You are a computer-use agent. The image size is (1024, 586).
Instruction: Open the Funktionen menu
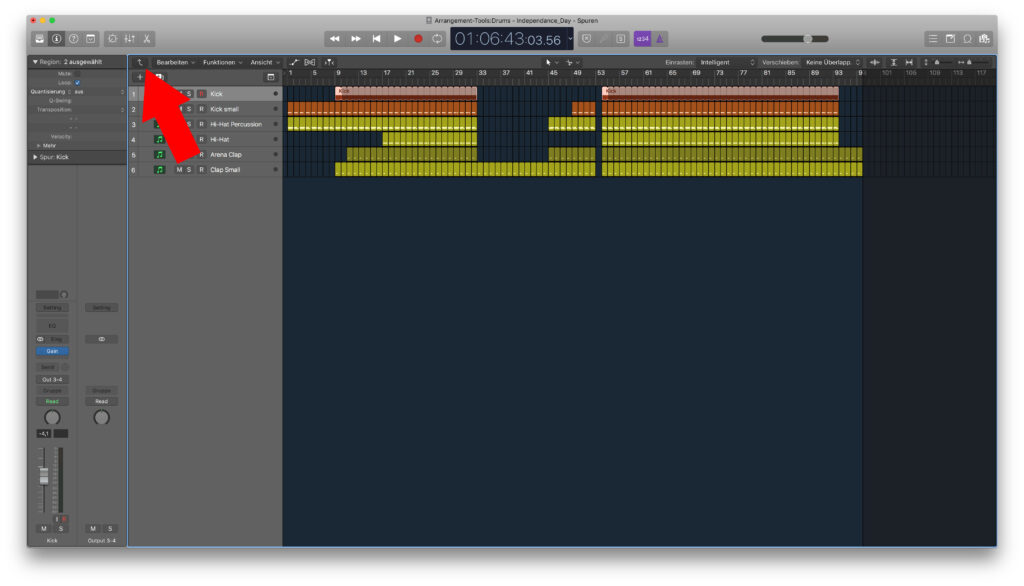(222, 62)
